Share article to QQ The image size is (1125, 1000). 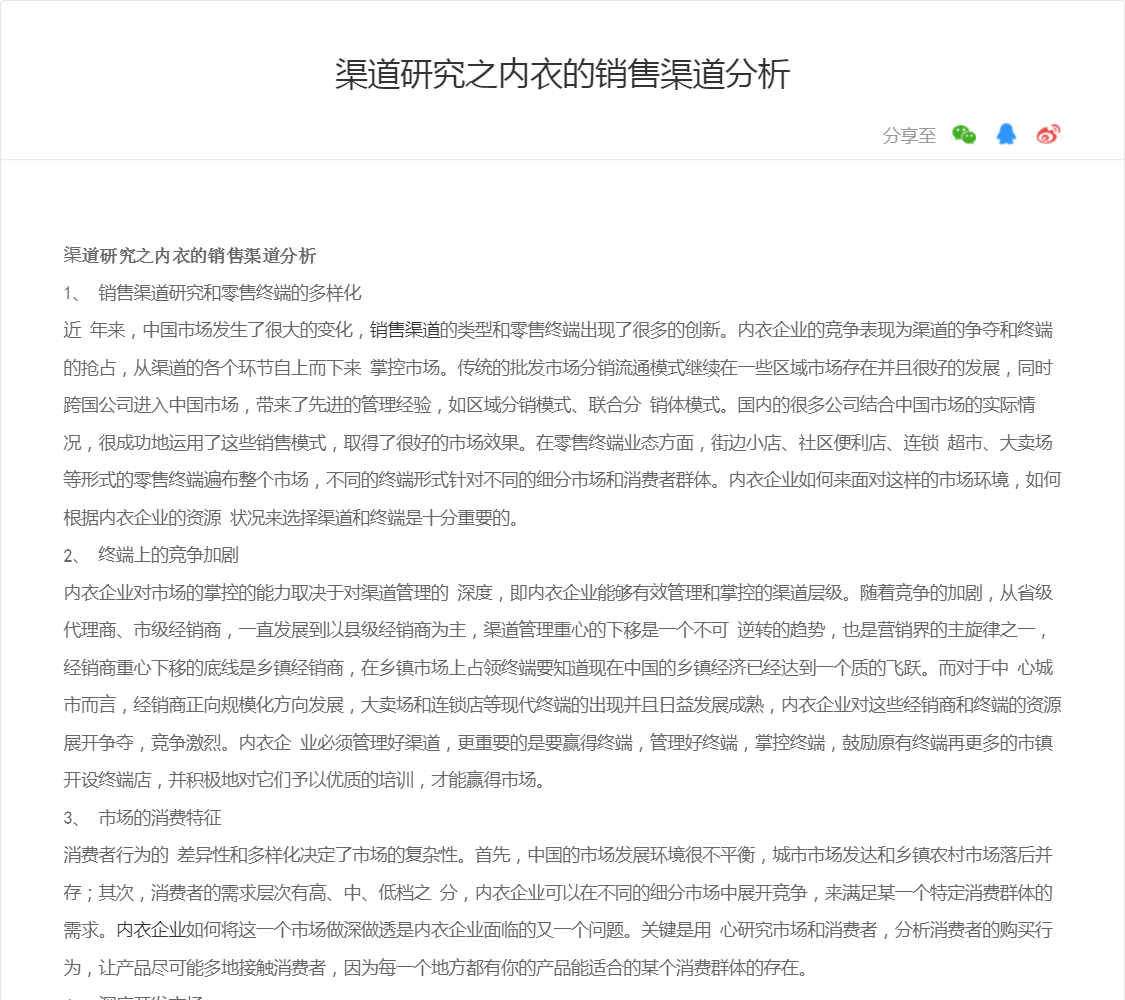1006,134
